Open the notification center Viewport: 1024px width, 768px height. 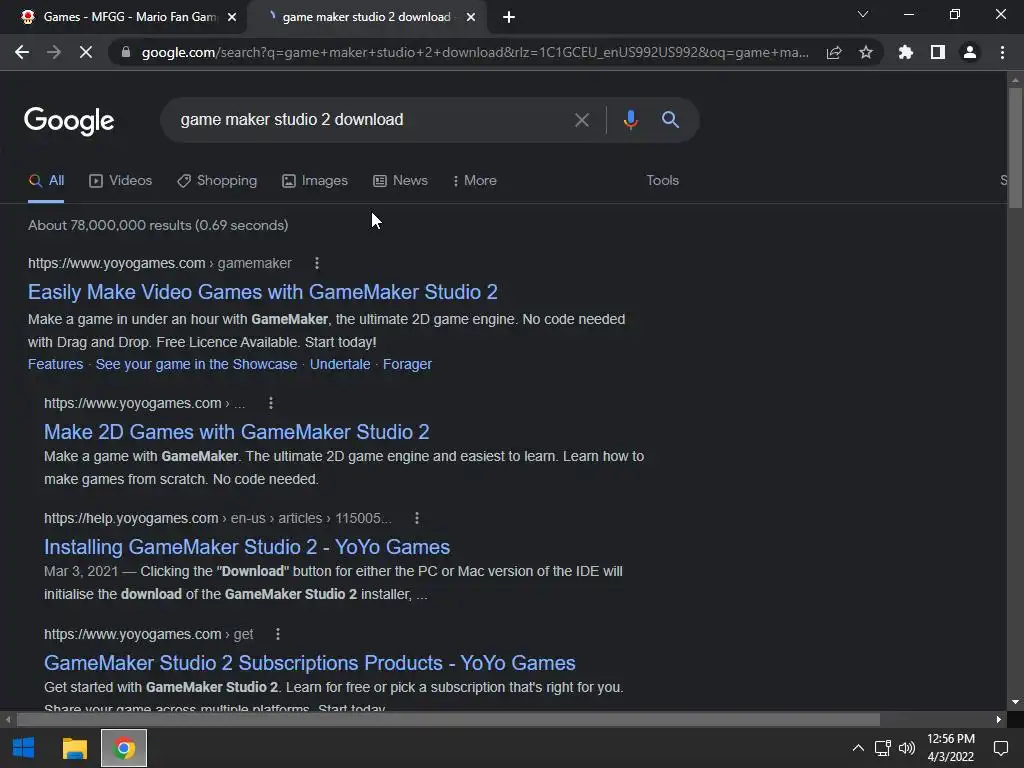[x=1000, y=748]
